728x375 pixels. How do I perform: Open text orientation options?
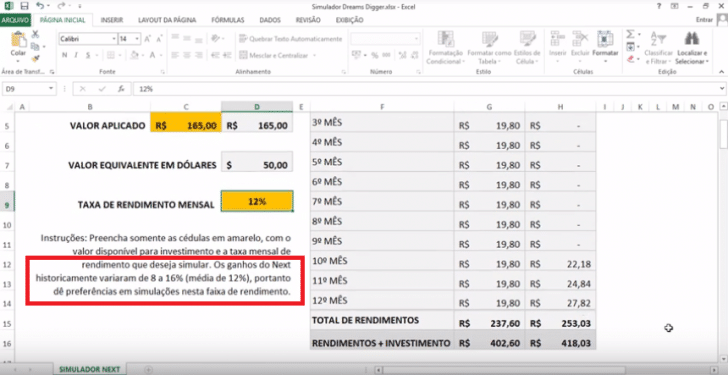216,39
